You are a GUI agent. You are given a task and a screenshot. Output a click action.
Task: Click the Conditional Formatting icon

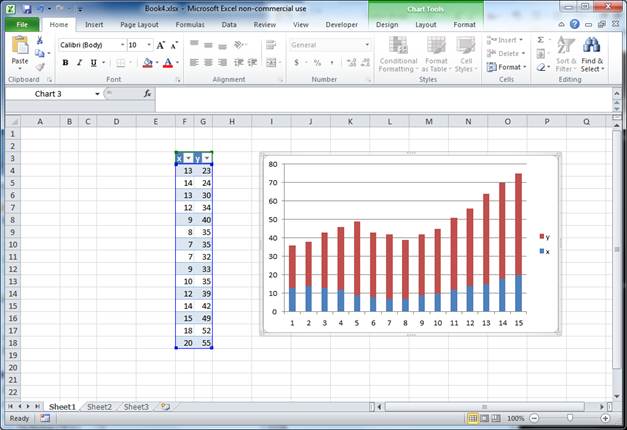point(398,45)
